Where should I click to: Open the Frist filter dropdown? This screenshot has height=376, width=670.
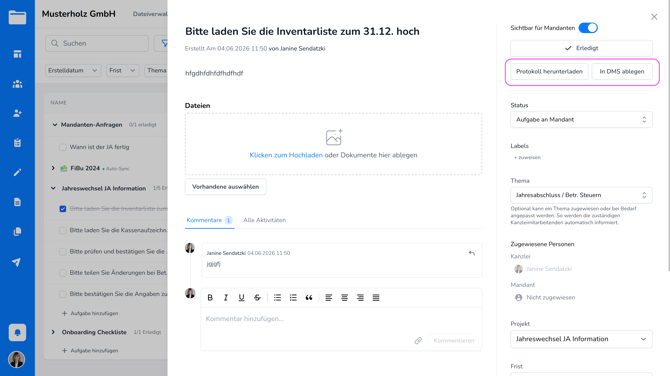click(x=122, y=70)
